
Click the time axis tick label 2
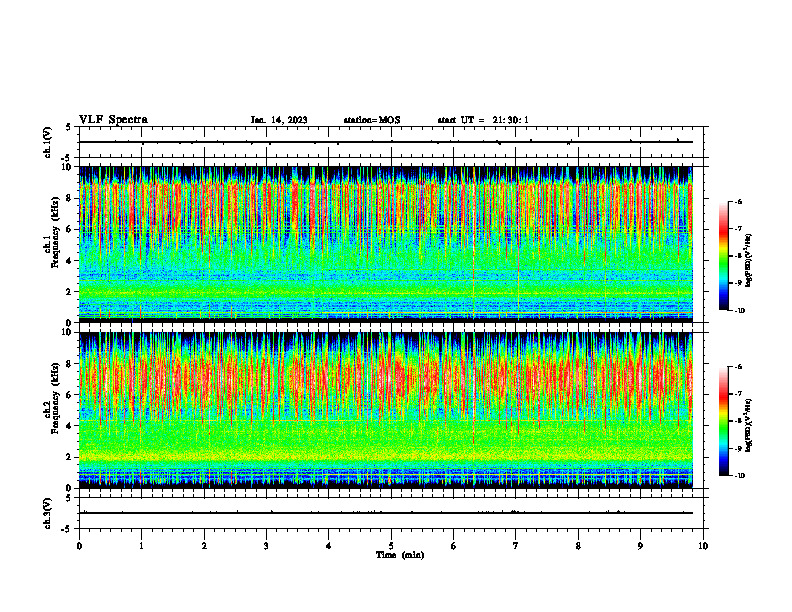tap(204, 546)
